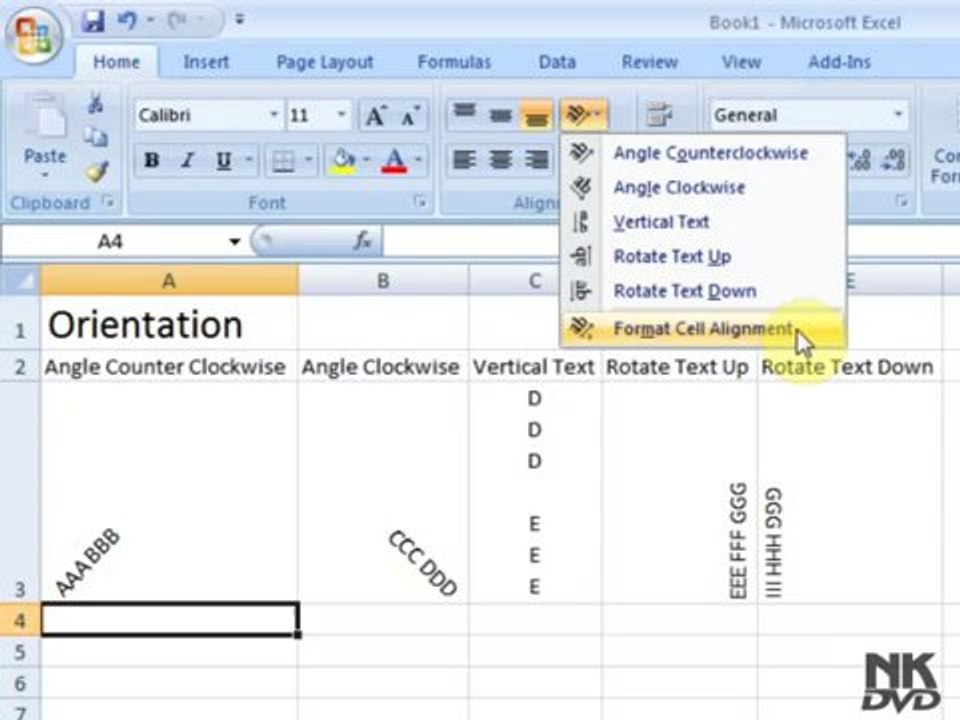This screenshot has width=960, height=720.
Task: Choose Rotate Text Down
Action: coord(703,291)
